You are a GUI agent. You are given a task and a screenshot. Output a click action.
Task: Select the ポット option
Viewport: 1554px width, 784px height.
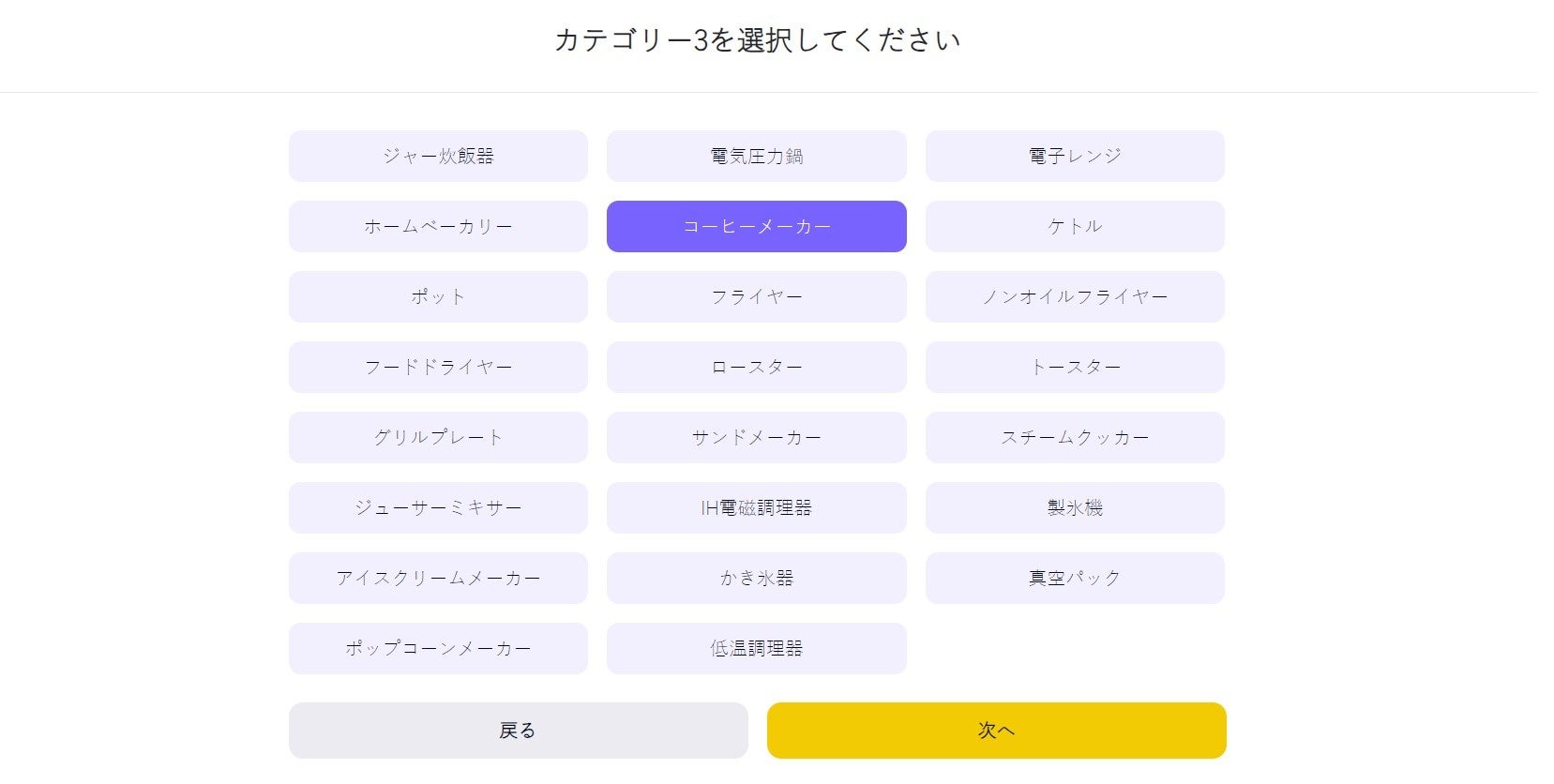tap(438, 296)
